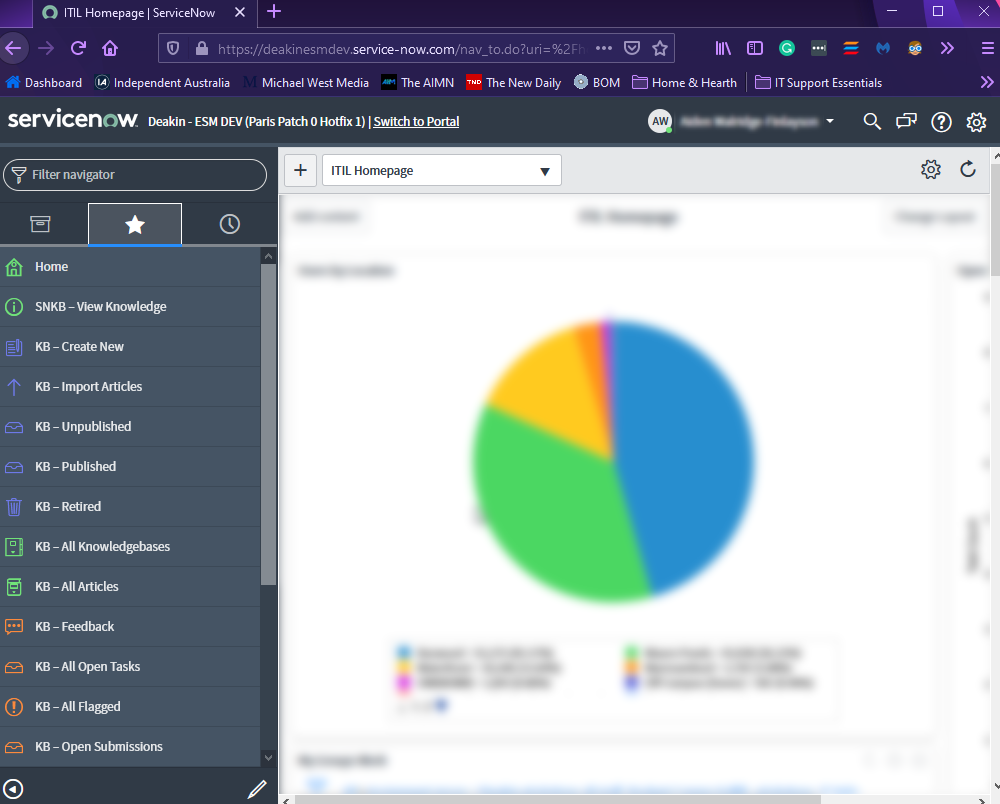
Task: Open Connect chat sidebar icon
Action: click(906, 121)
